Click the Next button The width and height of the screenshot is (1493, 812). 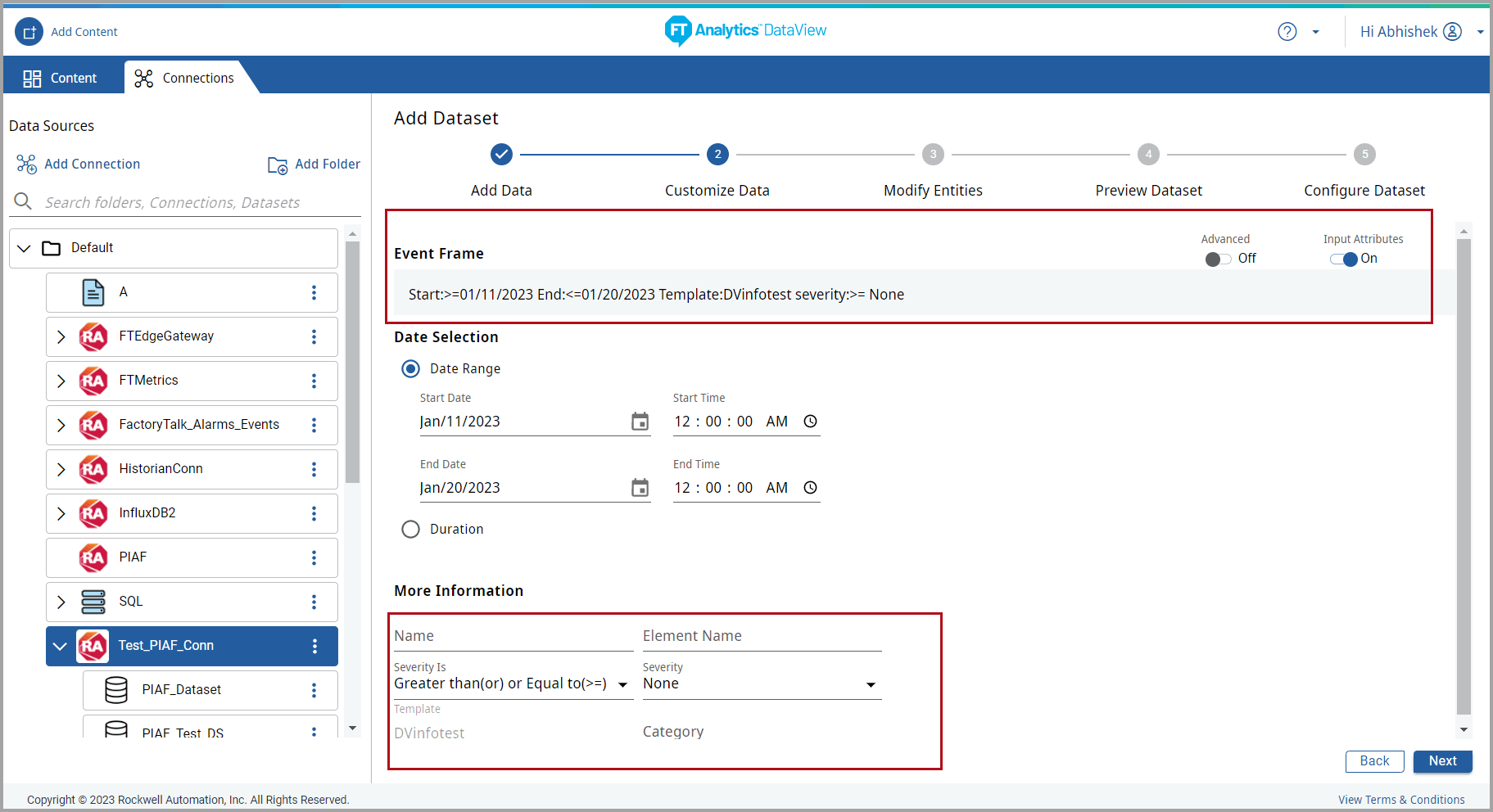[x=1442, y=761]
